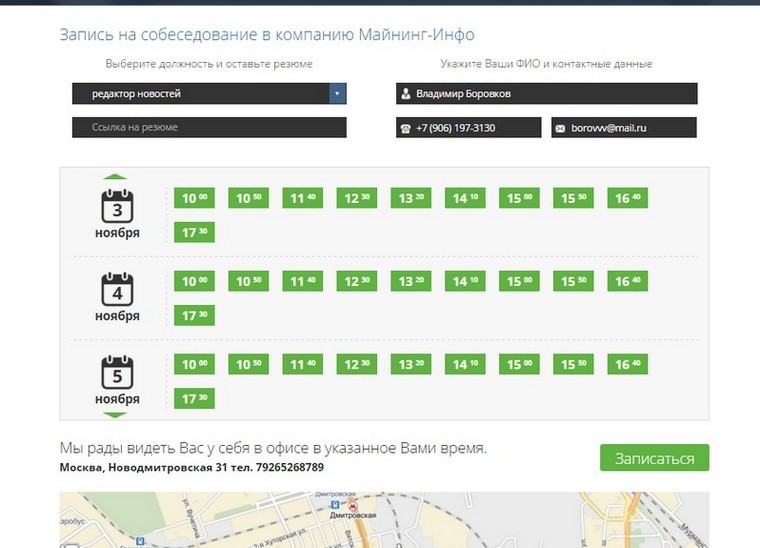Viewport: 760px width, 548px height.
Task: Choose 13:20 slot on 5 ноября
Action: click(x=411, y=364)
